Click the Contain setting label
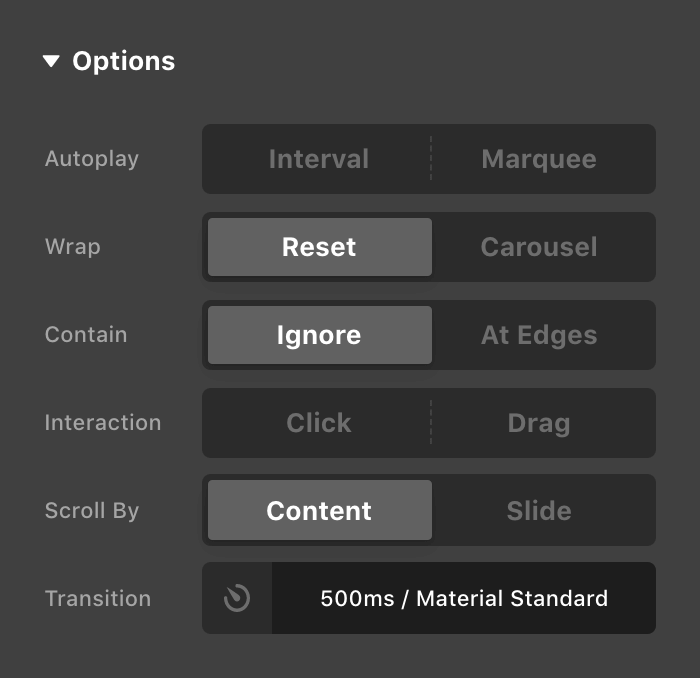The height and width of the screenshot is (678, 700). pos(86,335)
